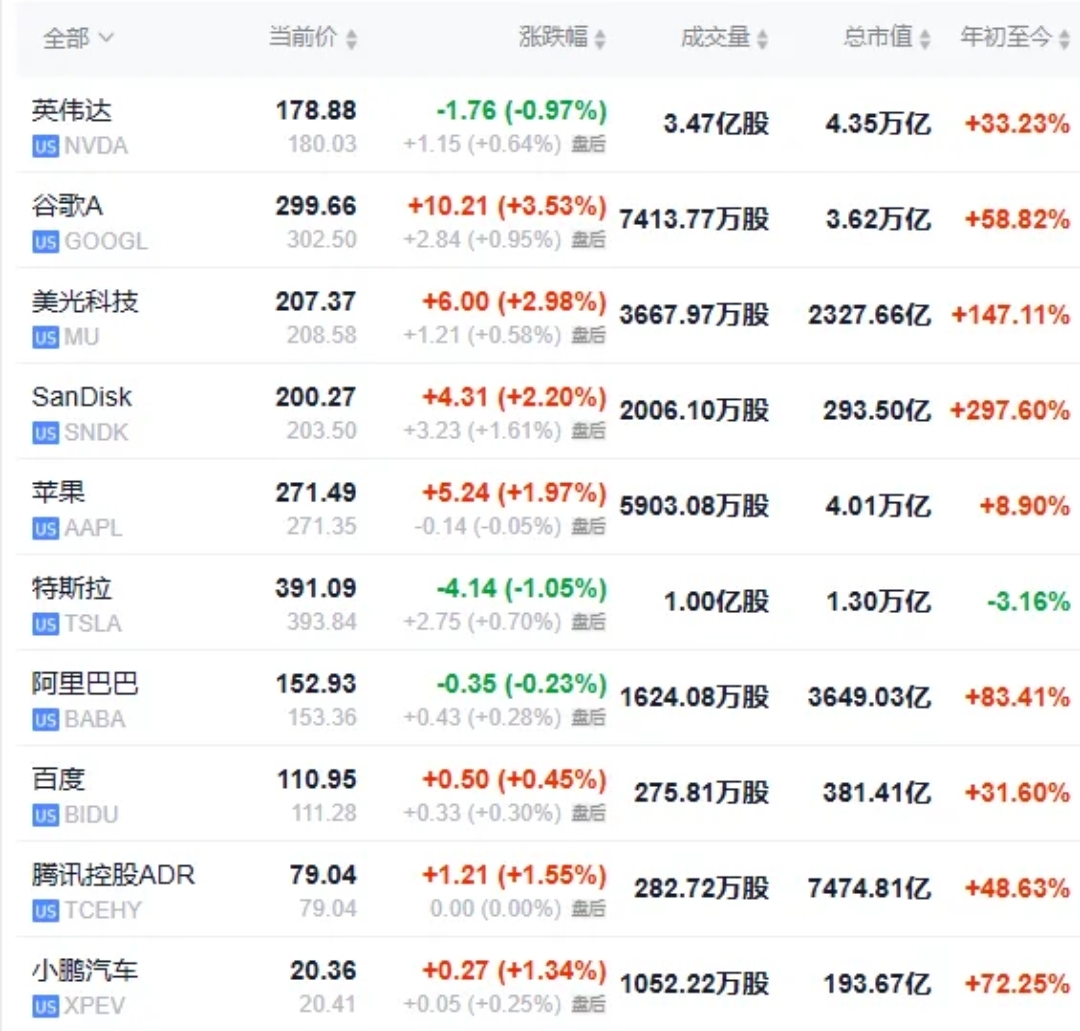
Task: Click the US market badge next to BABA
Action: click(x=45, y=720)
